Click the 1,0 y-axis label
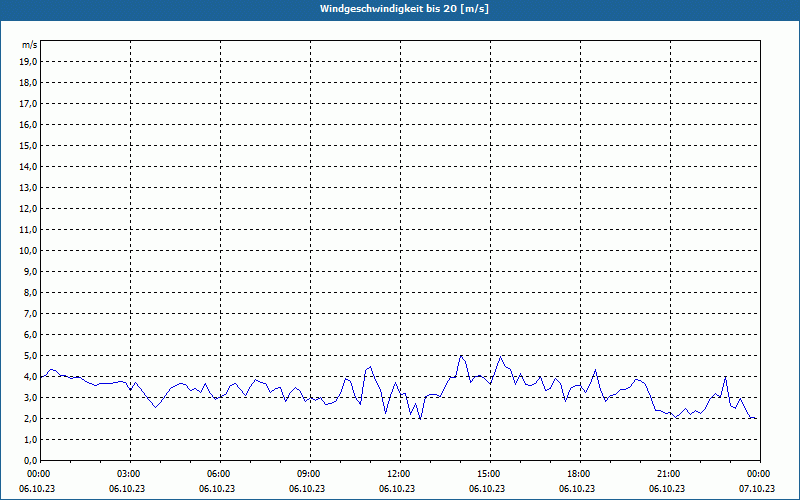 [x=30, y=440]
